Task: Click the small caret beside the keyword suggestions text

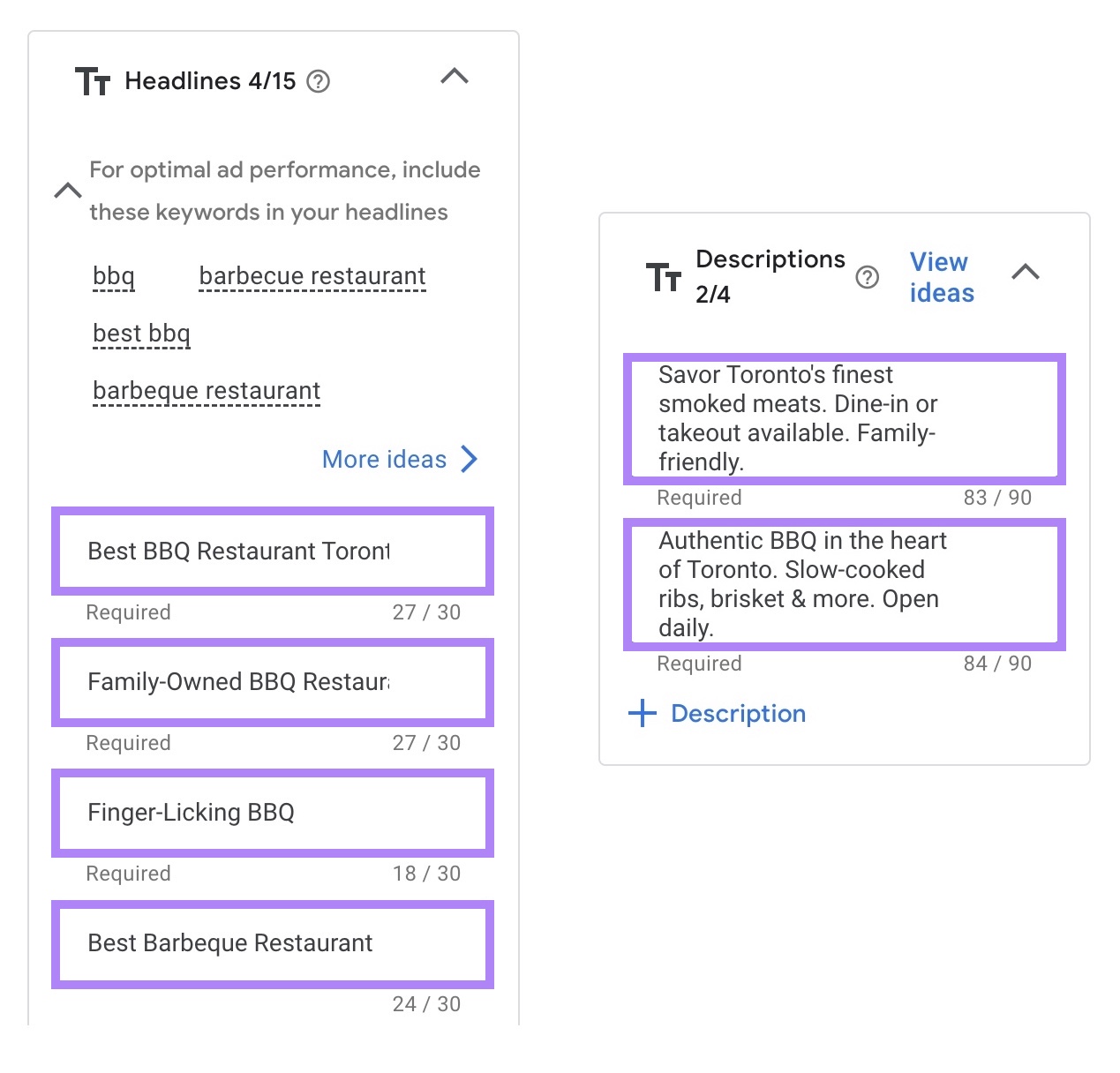Action: point(68,190)
